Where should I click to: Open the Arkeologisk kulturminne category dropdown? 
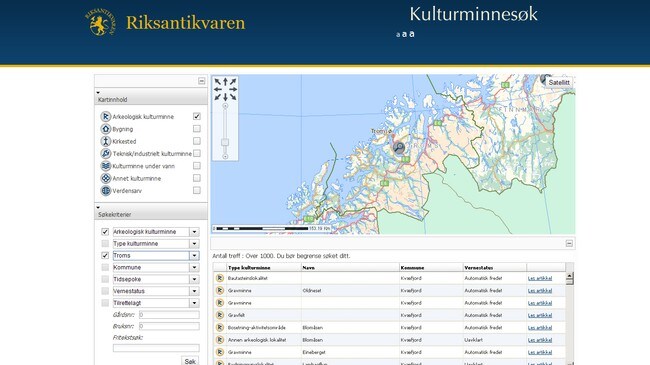point(194,232)
